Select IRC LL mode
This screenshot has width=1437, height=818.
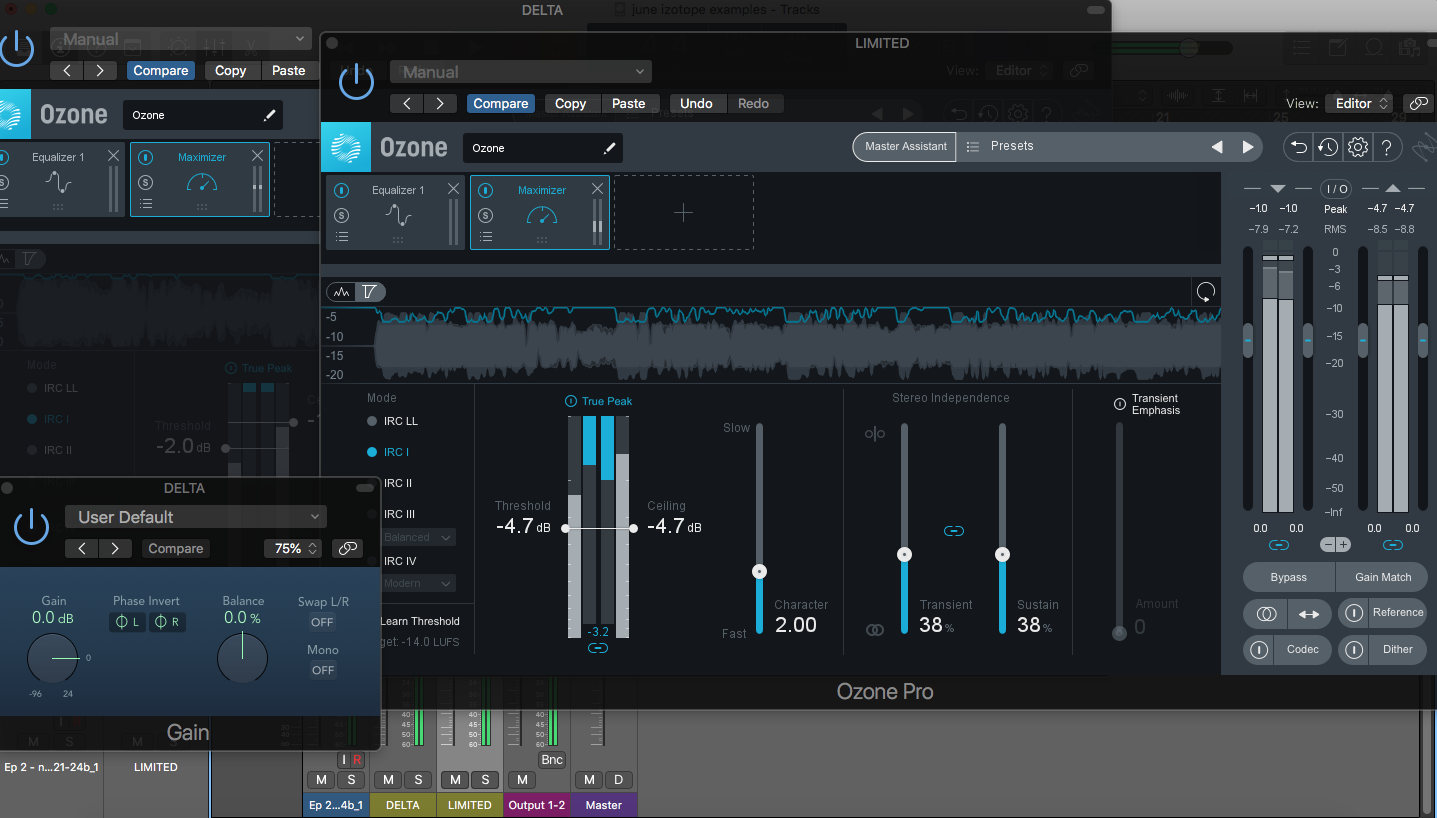pos(392,421)
